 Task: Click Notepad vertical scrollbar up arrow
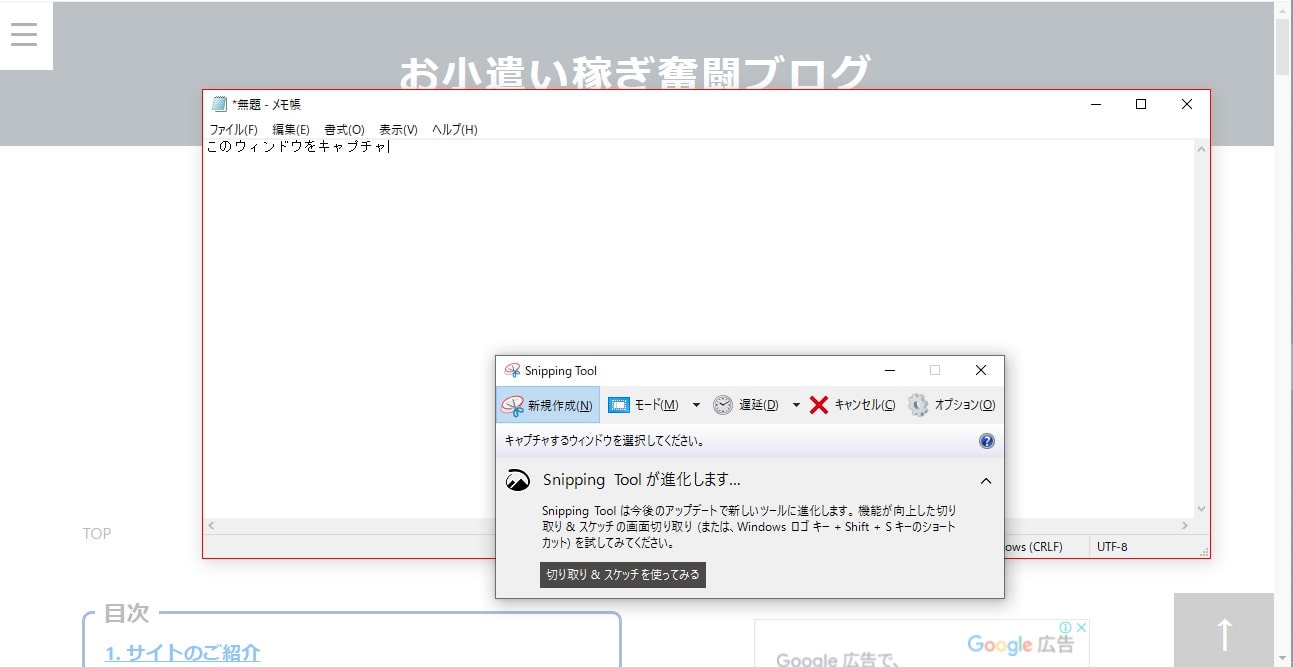(x=1201, y=149)
